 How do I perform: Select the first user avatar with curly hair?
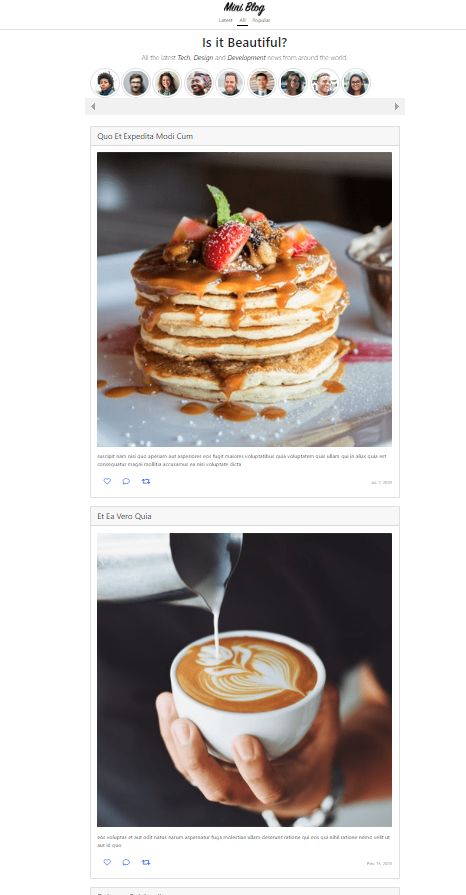click(105, 83)
